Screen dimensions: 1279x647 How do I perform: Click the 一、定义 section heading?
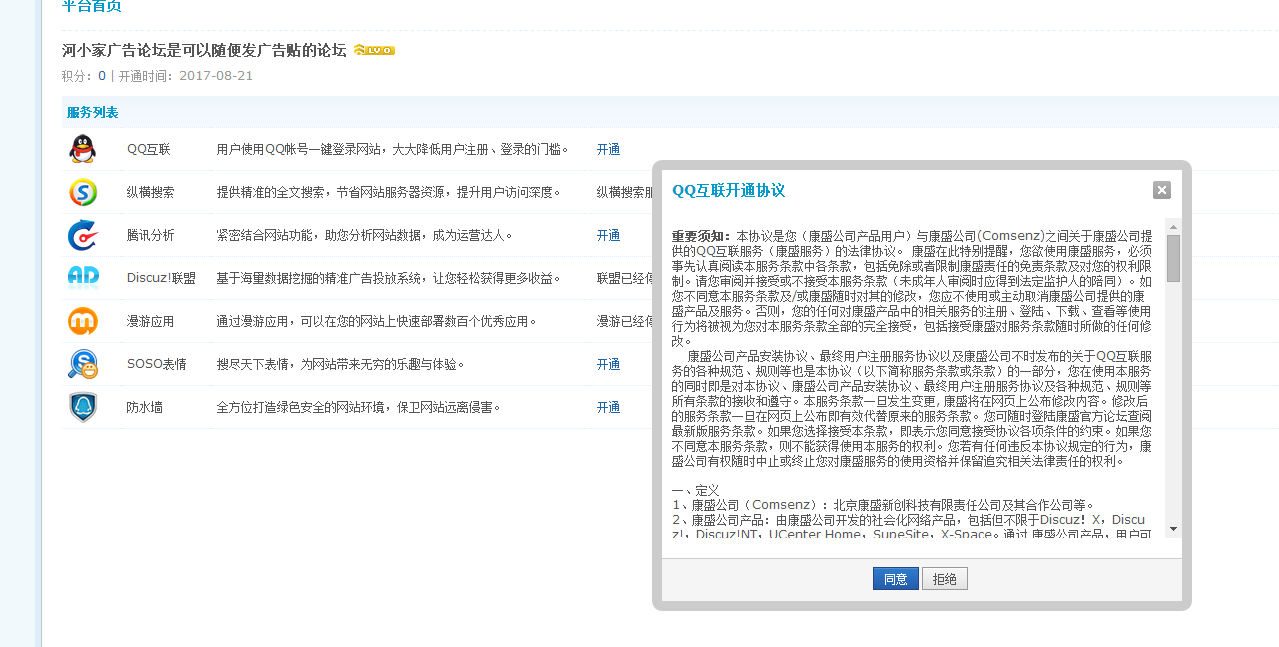pyautogui.click(x=696, y=491)
